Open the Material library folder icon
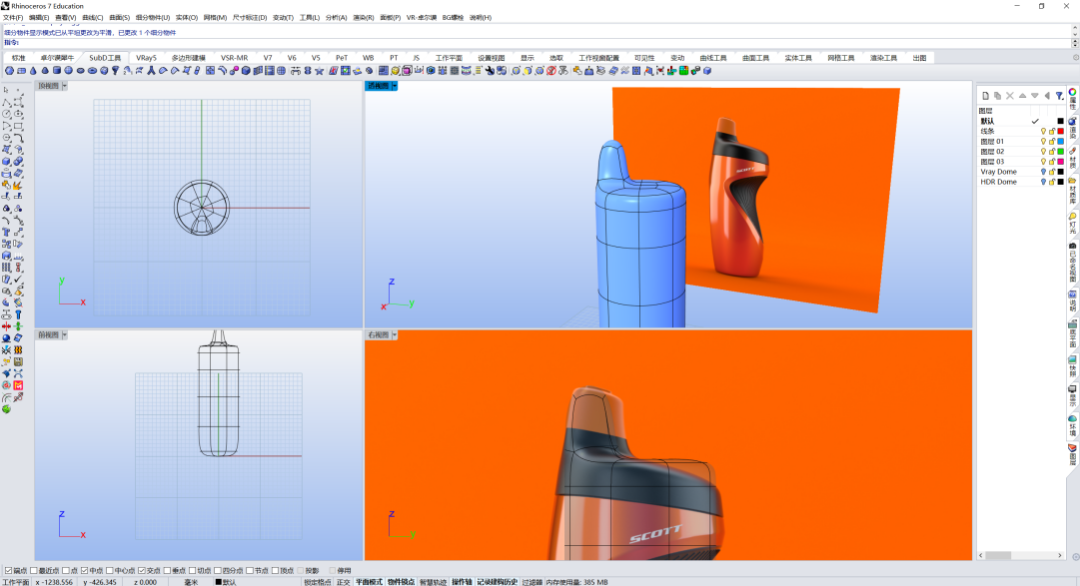Viewport: 1080px width, 586px height. coord(1072,182)
